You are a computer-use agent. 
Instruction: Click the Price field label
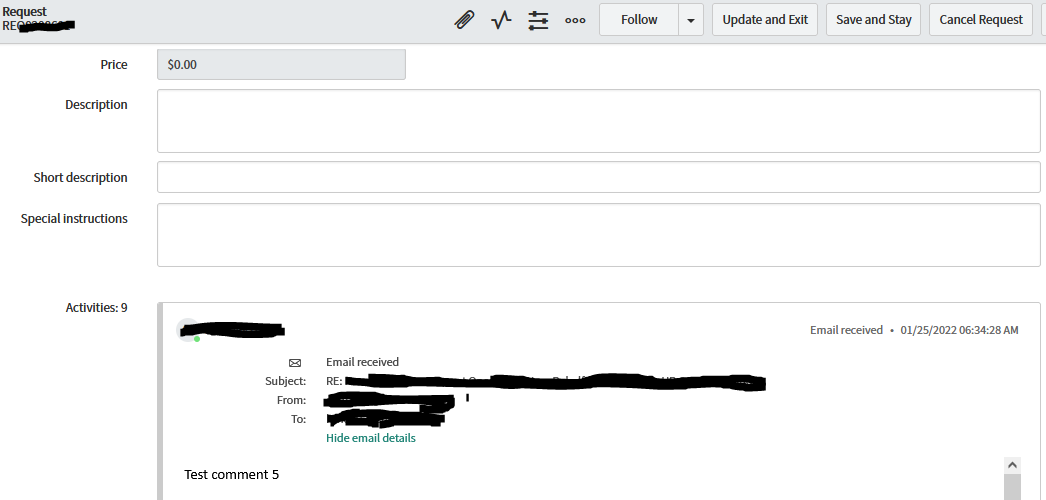click(114, 65)
